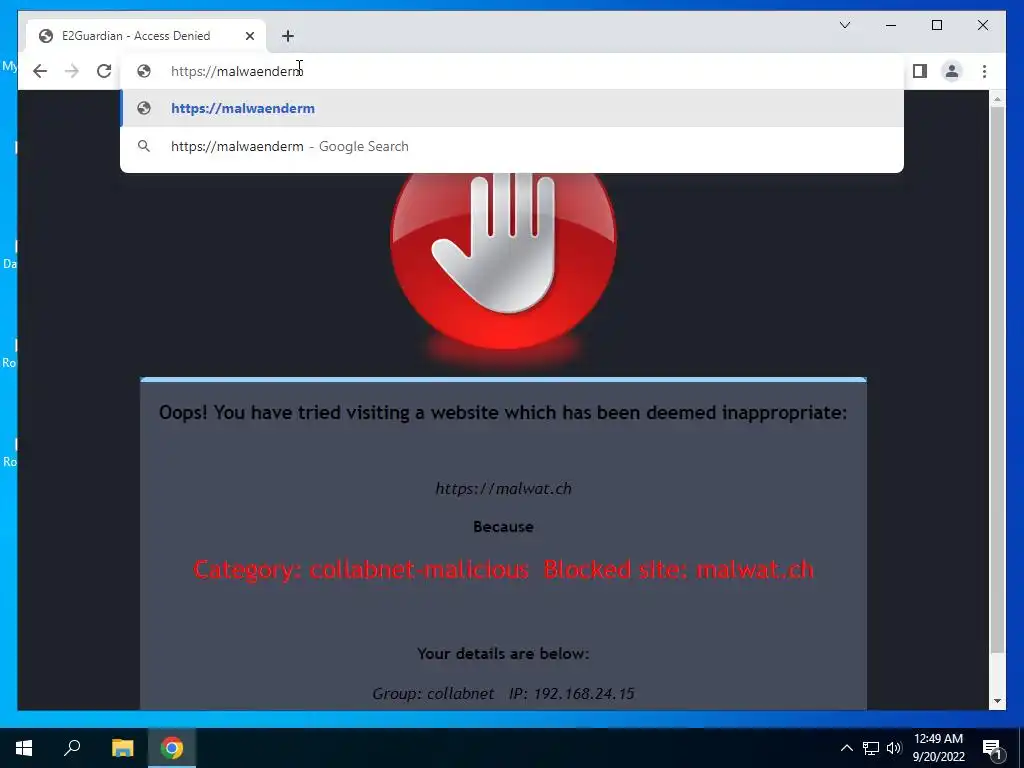Open the network status tray icon
Viewport: 1024px width, 768px height.
pyautogui.click(x=871, y=748)
